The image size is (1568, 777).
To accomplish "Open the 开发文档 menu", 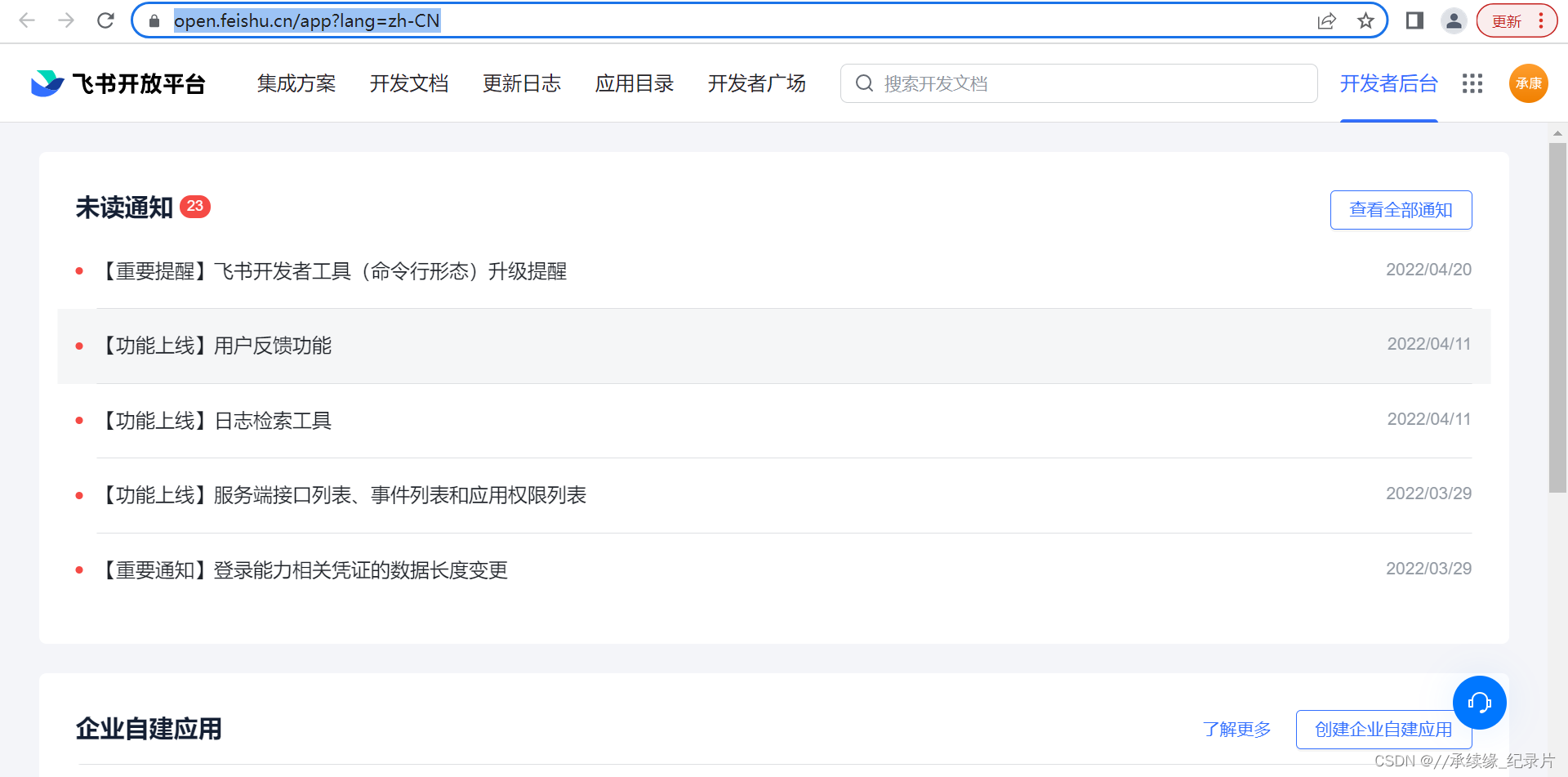I will (409, 83).
